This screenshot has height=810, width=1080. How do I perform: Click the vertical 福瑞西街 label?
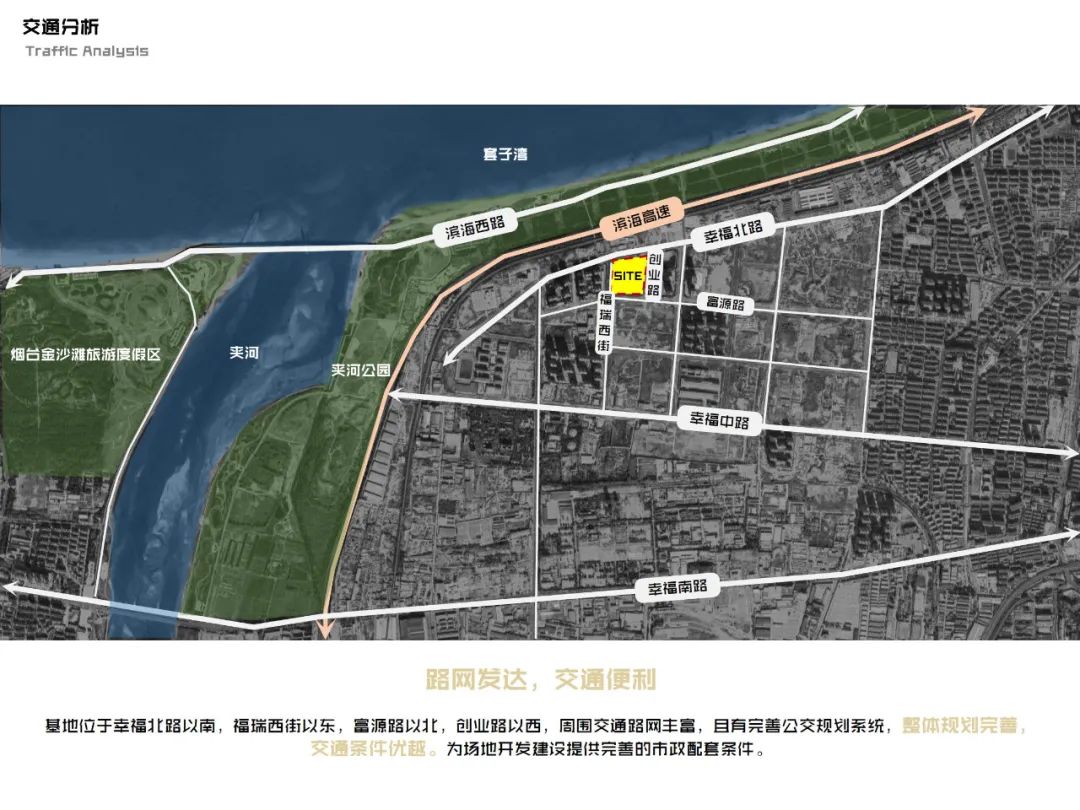point(605,323)
